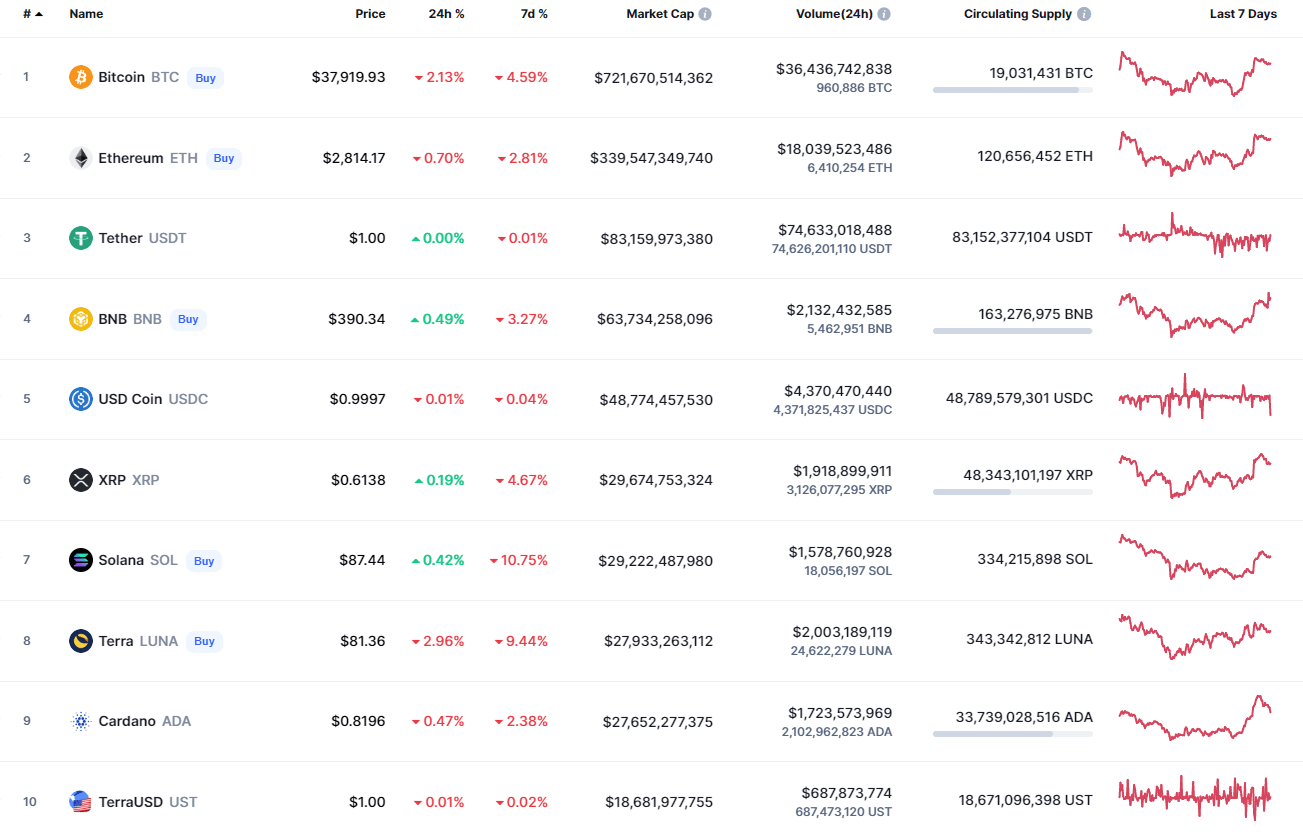Open the Market Cap info tooltip icon
Viewport: 1303px width, 839px height.
(705, 14)
